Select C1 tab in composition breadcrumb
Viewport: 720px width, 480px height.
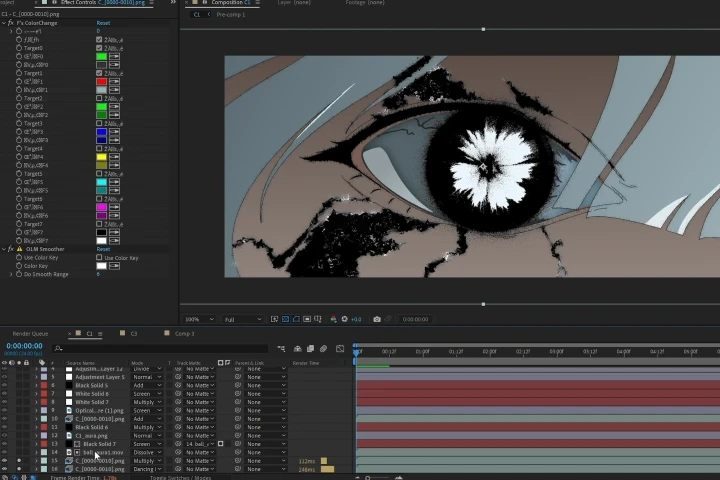[197, 15]
